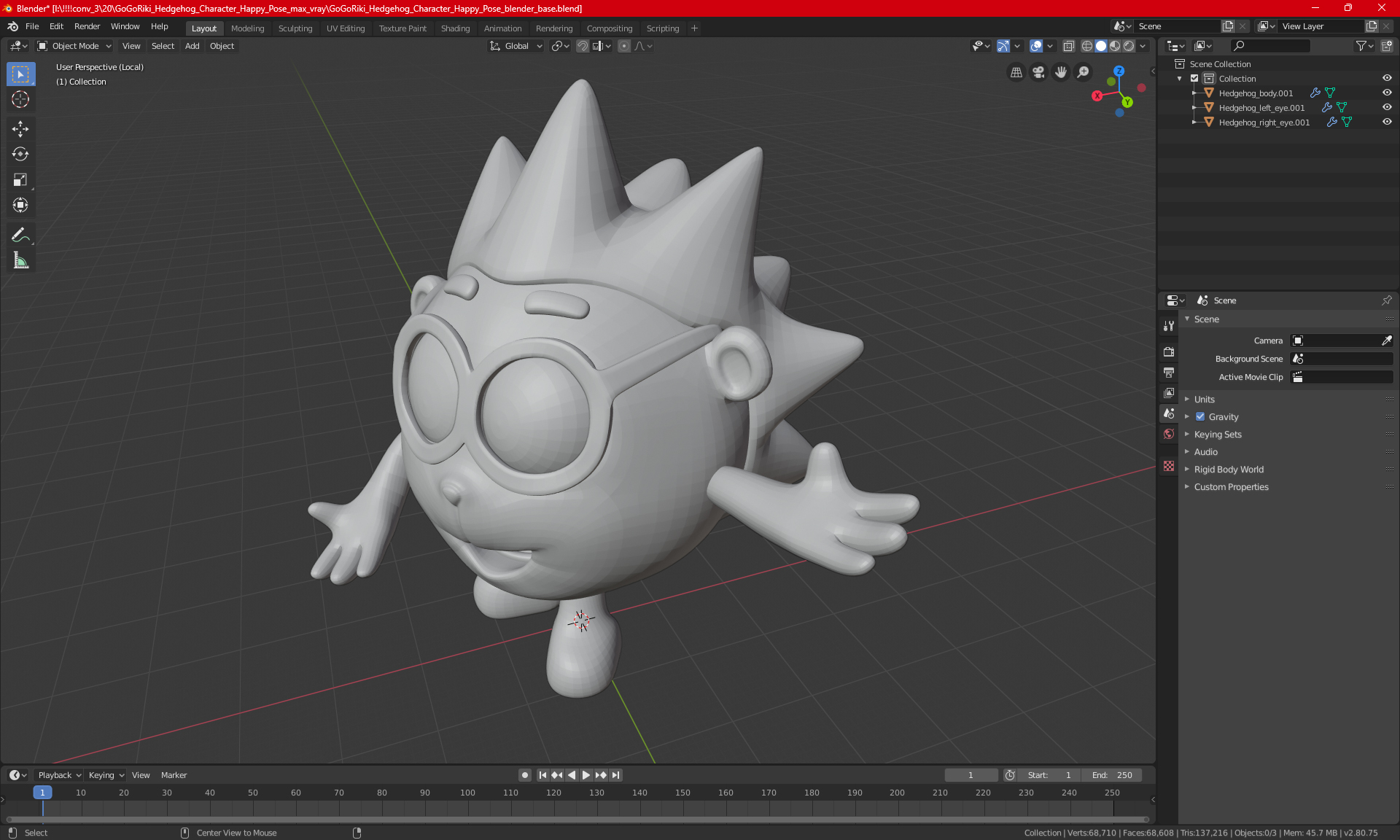Toggle X-ray display
1400x840 pixels.
[1068, 46]
